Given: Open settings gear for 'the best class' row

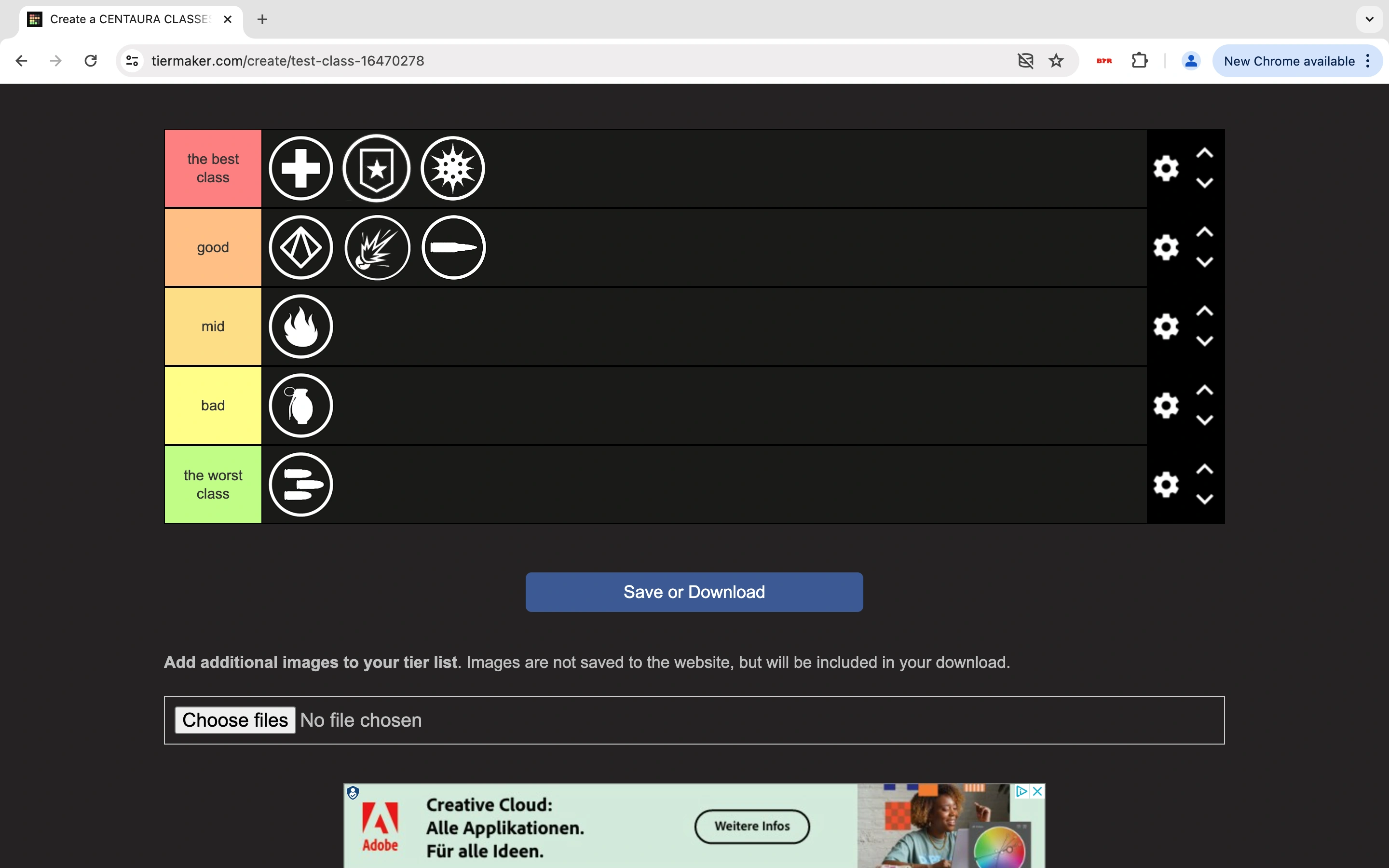Looking at the screenshot, I should click(1166, 168).
